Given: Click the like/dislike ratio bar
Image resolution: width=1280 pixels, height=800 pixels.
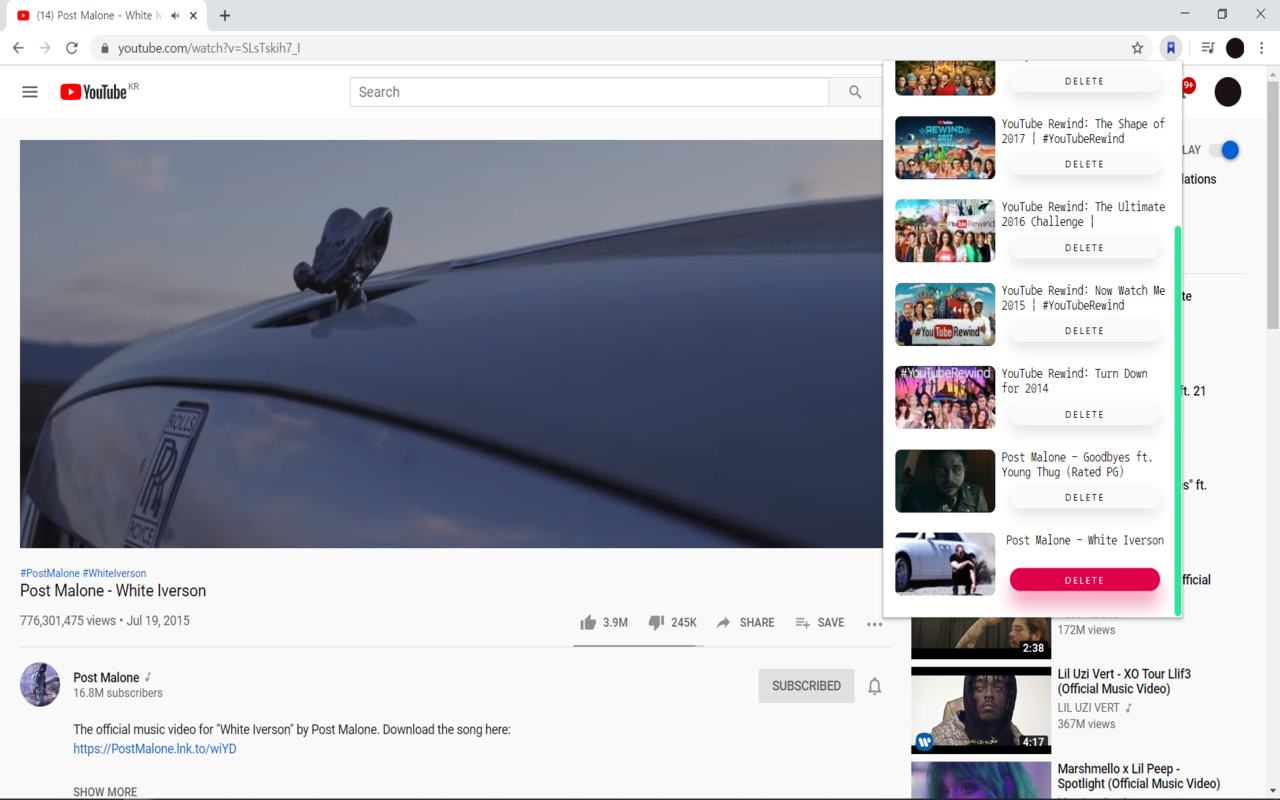Looking at the screenshot, I should point(637,646).
